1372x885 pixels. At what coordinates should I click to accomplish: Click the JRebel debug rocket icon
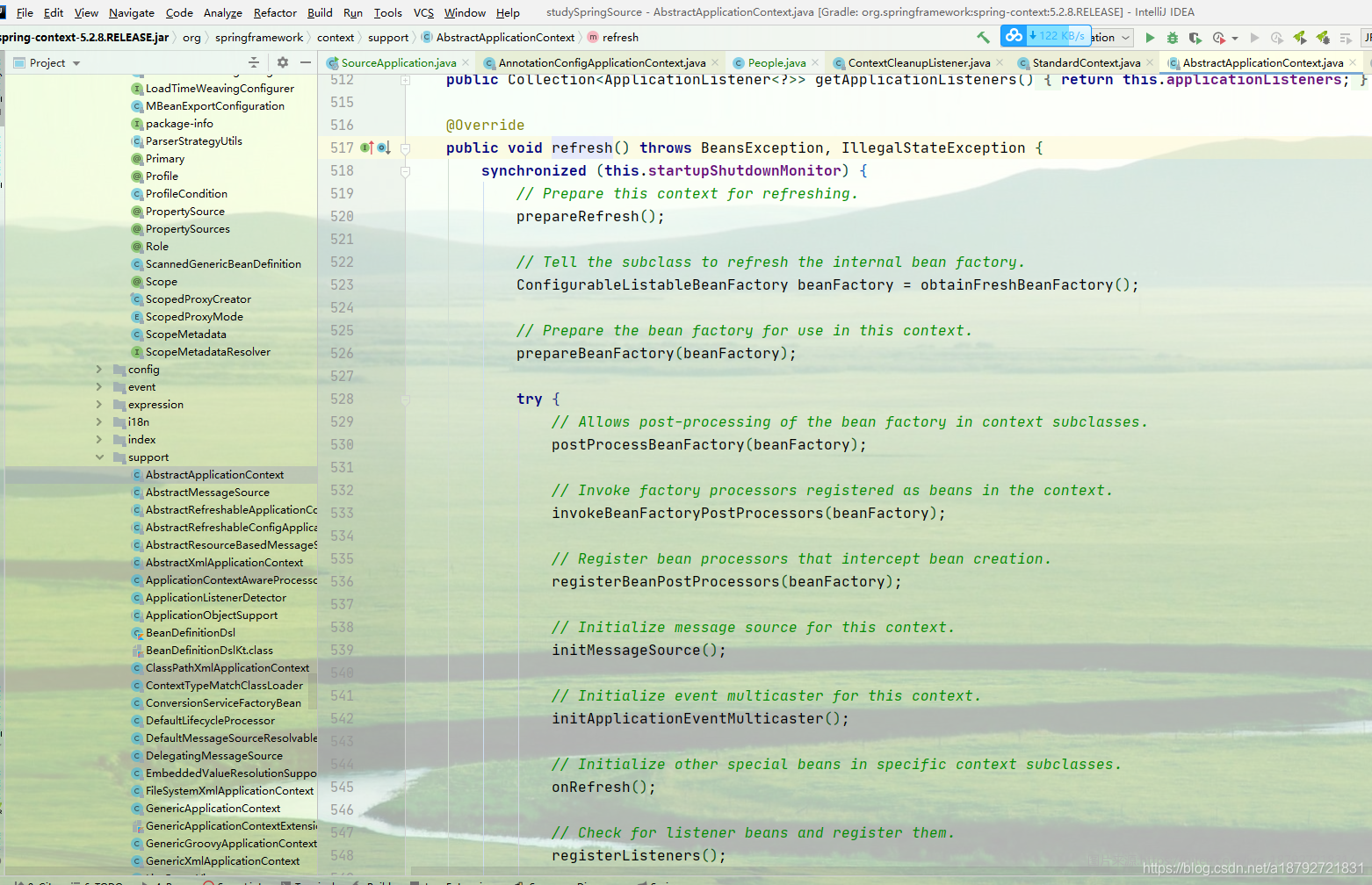(x=1323, y=38)
